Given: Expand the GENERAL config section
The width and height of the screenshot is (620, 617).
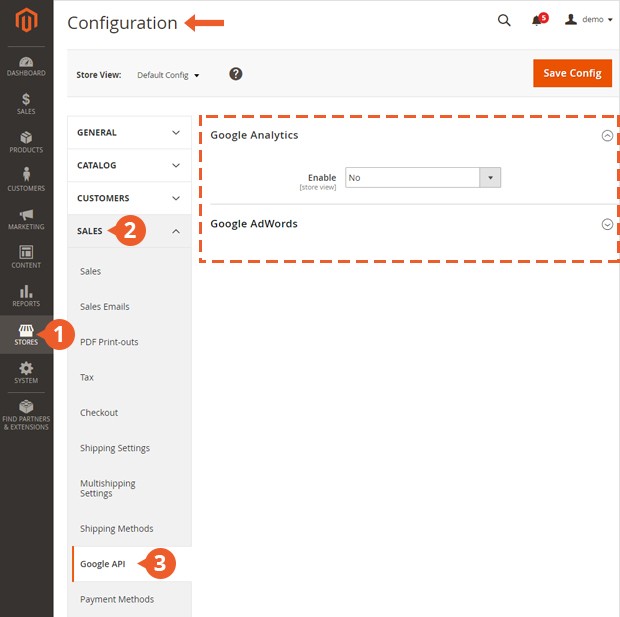Looking at the screenshot, I should tap(129, 132).
